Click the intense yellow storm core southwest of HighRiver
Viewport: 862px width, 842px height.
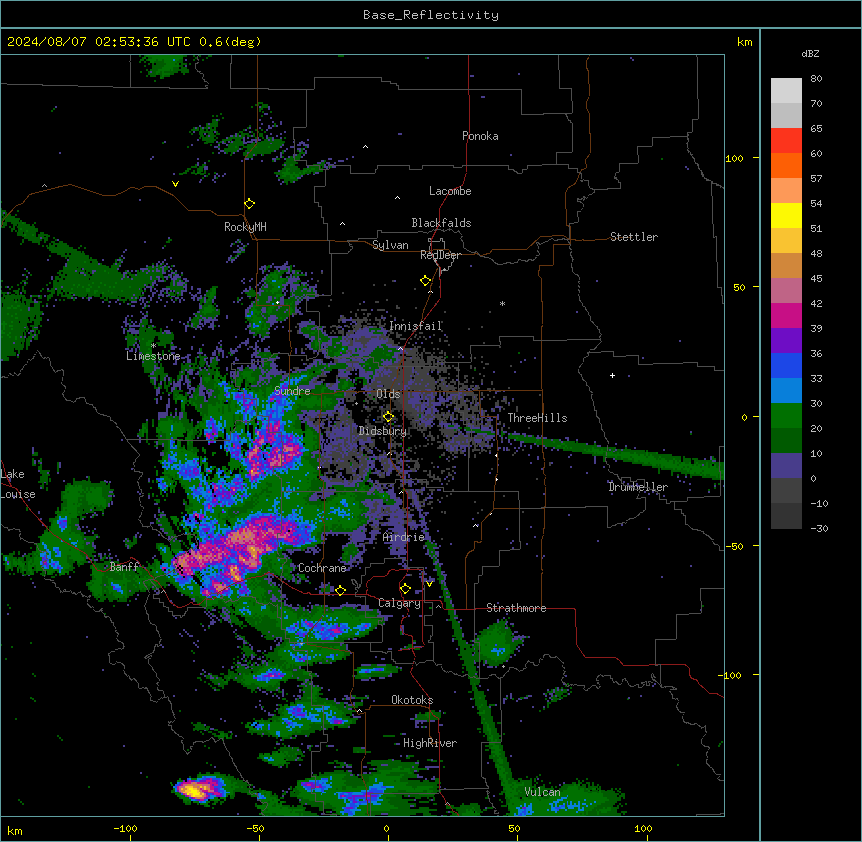(x=194, y=791)
